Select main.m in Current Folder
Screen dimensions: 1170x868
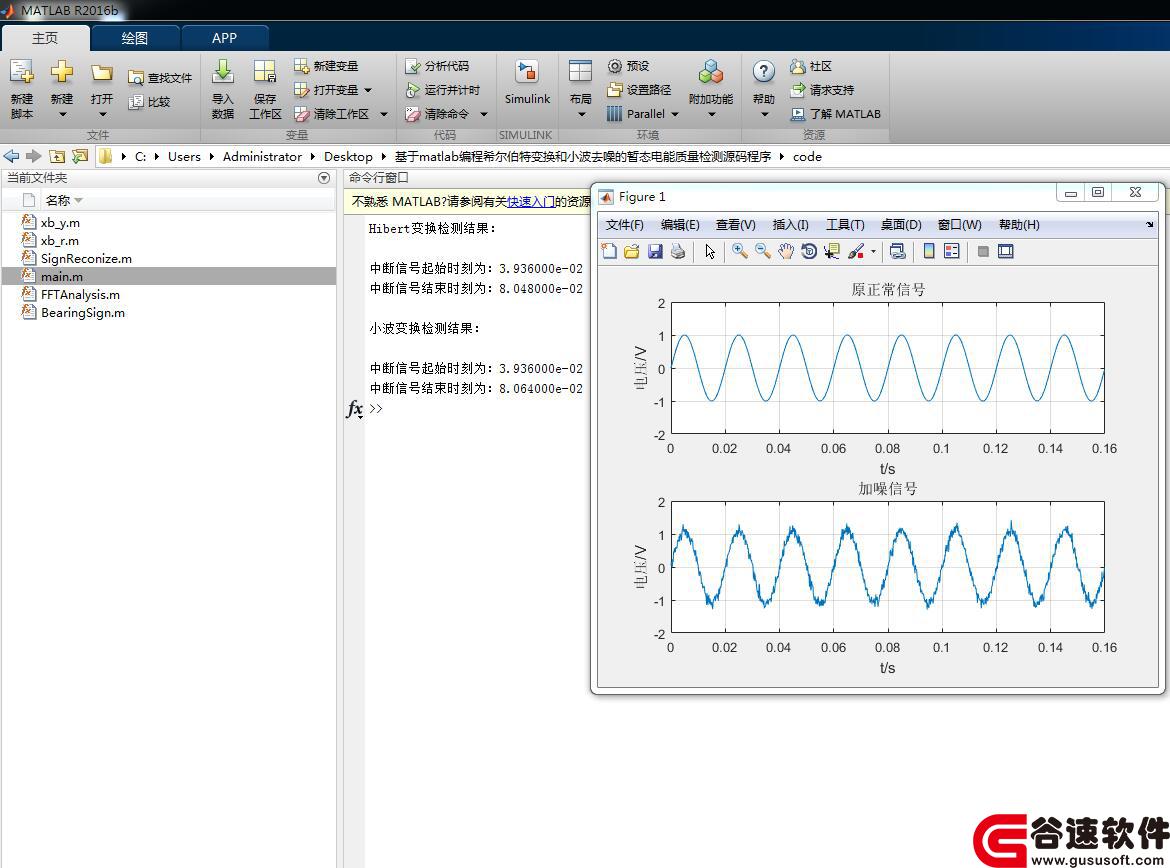click(x=169, y=276)
